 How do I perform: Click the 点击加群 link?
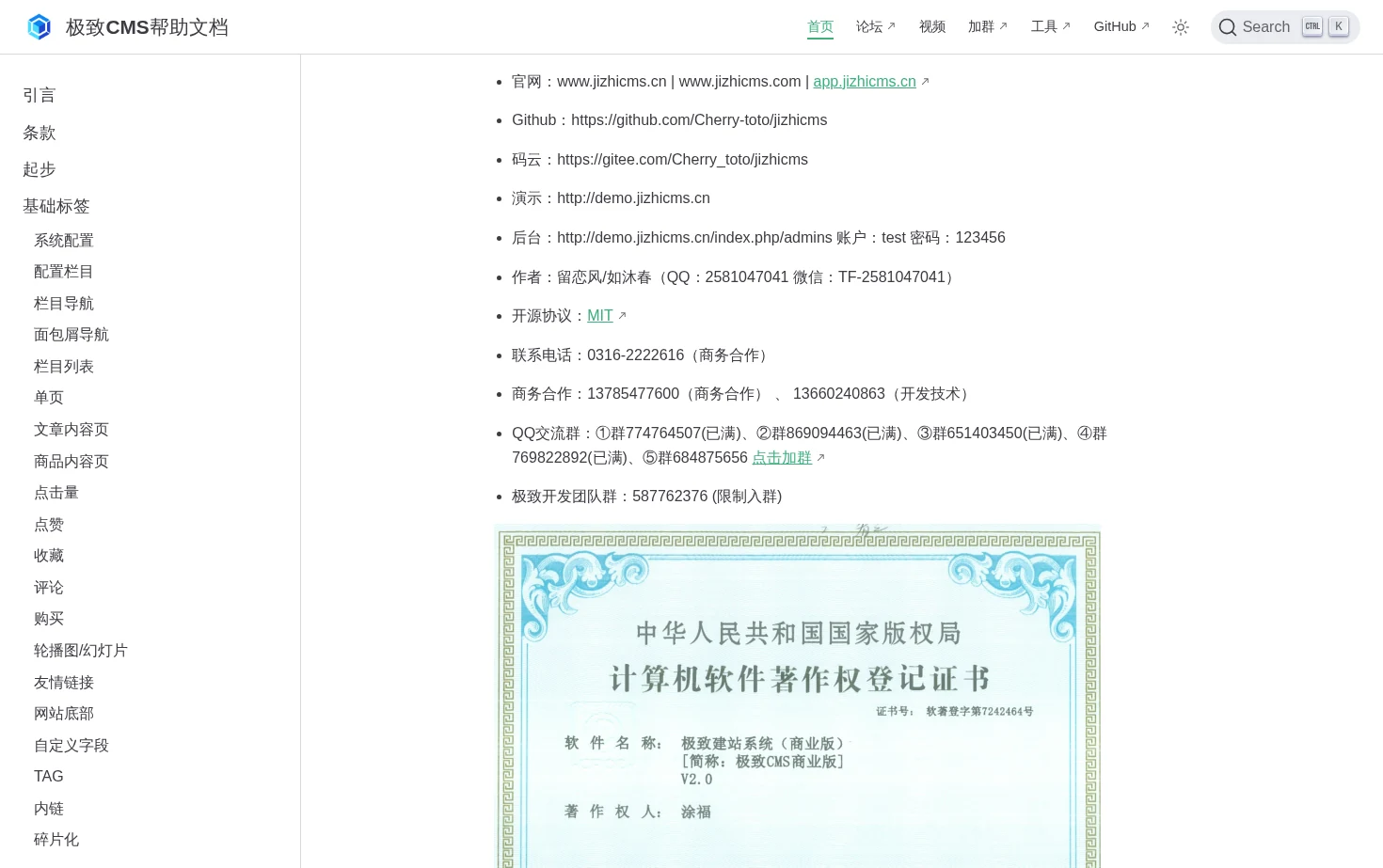tap(782, 458)
